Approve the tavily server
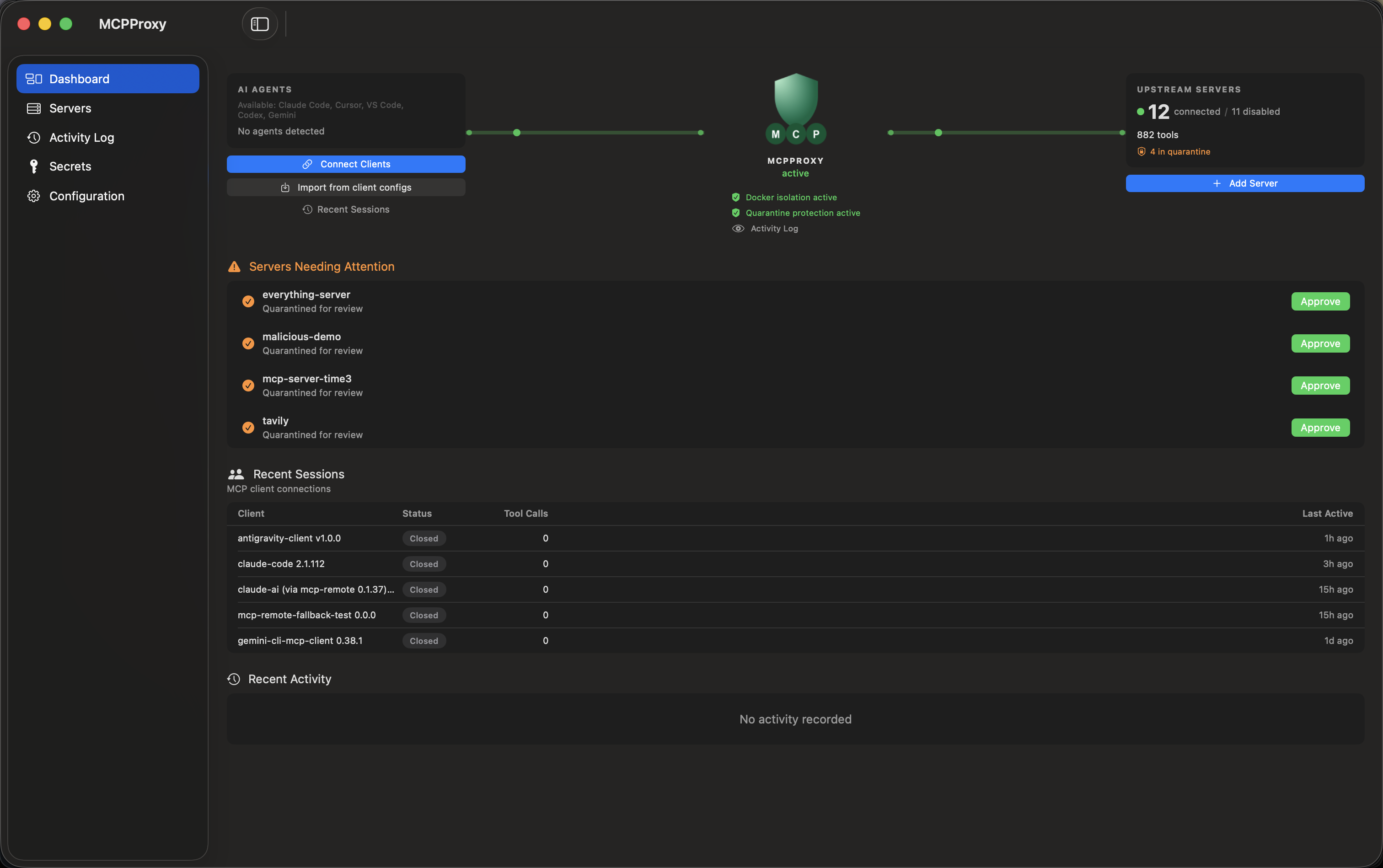Image resolution: width=1383 pixels, height=868 pixels. click(1320, 428)
